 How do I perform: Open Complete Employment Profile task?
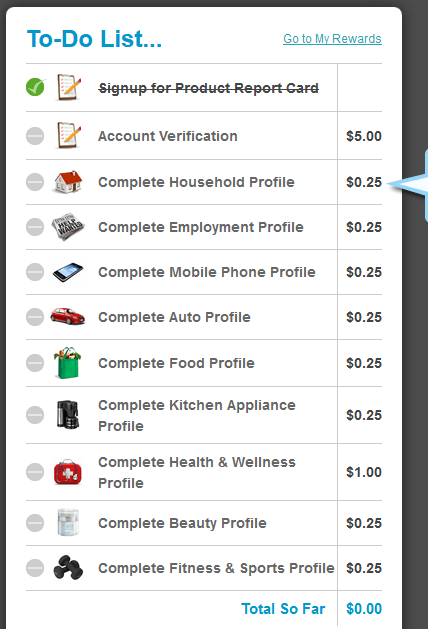[201, 227]
